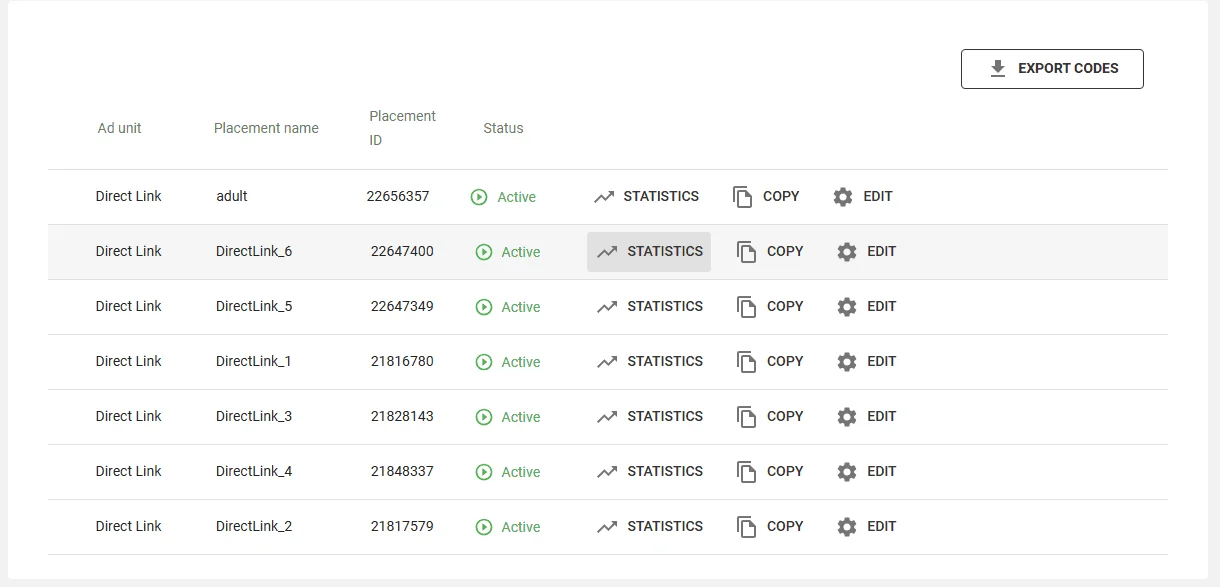Open statistics chart icon for DirectLink_1
Screen dimensions: 1220x587
[607, 362]
